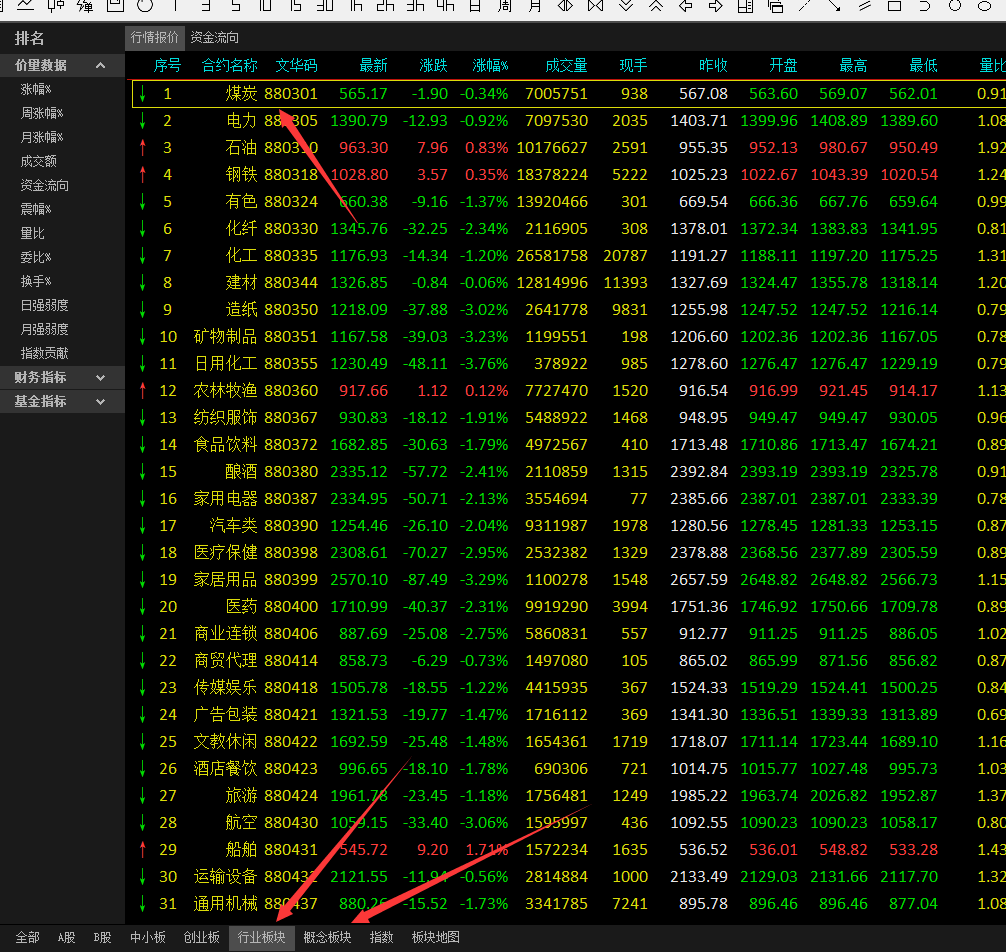The image size is (1006, 952).
Task: Click the double down chevron icon
Action: coord(625,5)
